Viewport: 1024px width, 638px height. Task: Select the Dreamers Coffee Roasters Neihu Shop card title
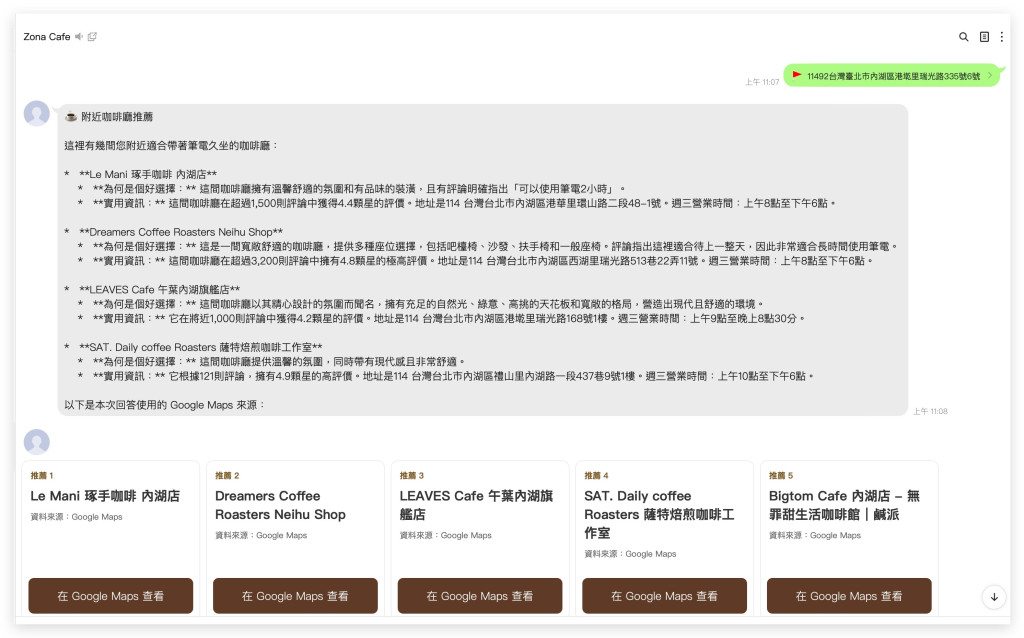[x=280, y=505]
